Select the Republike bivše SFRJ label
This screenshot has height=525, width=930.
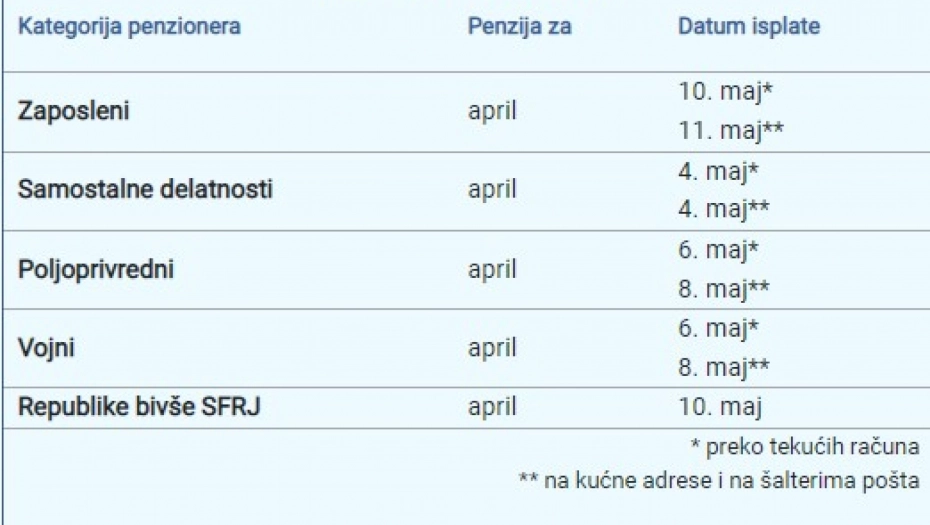point(138,407)
